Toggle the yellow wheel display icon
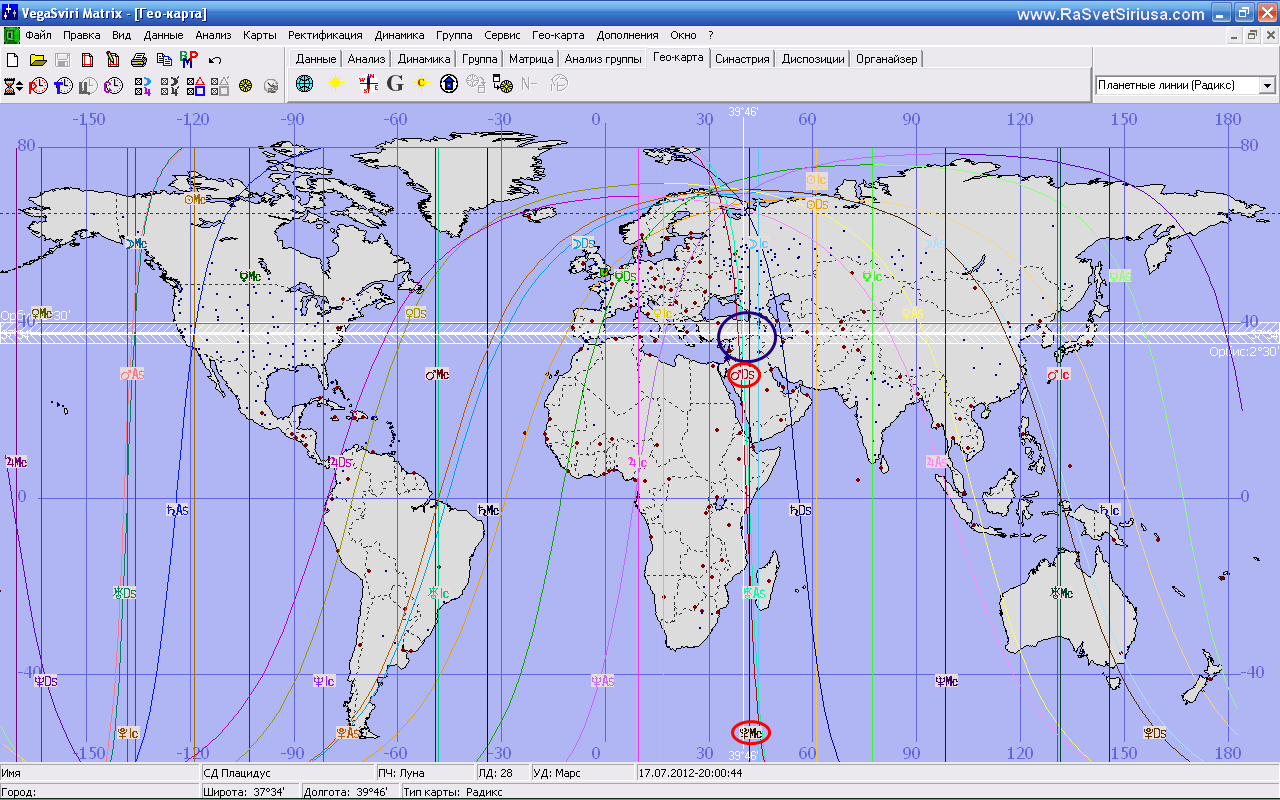Viewport: 1280px width, 800px height. (243, 85)
